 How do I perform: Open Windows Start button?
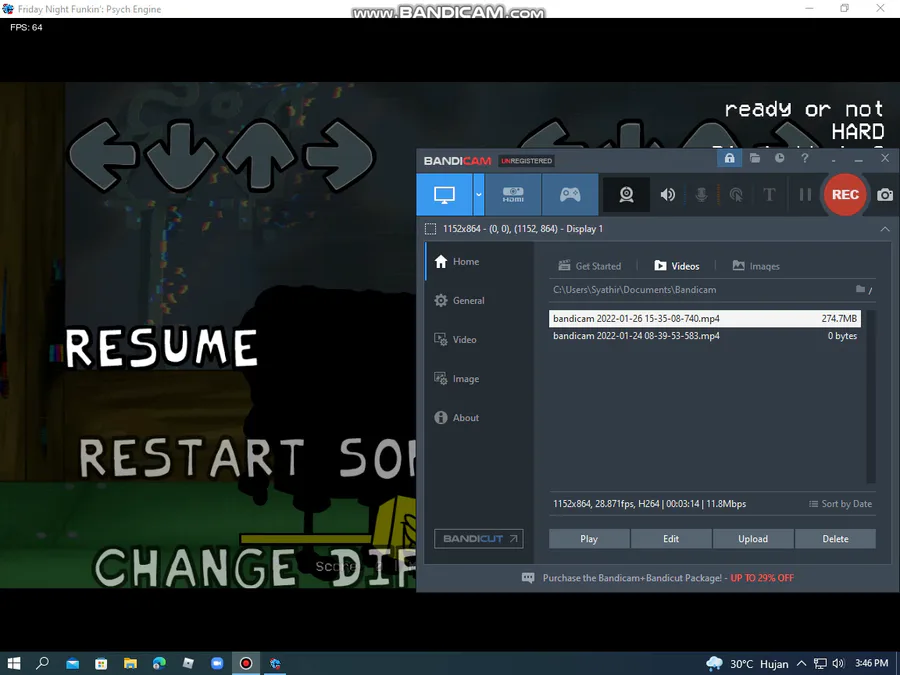[x=14, y=664]
